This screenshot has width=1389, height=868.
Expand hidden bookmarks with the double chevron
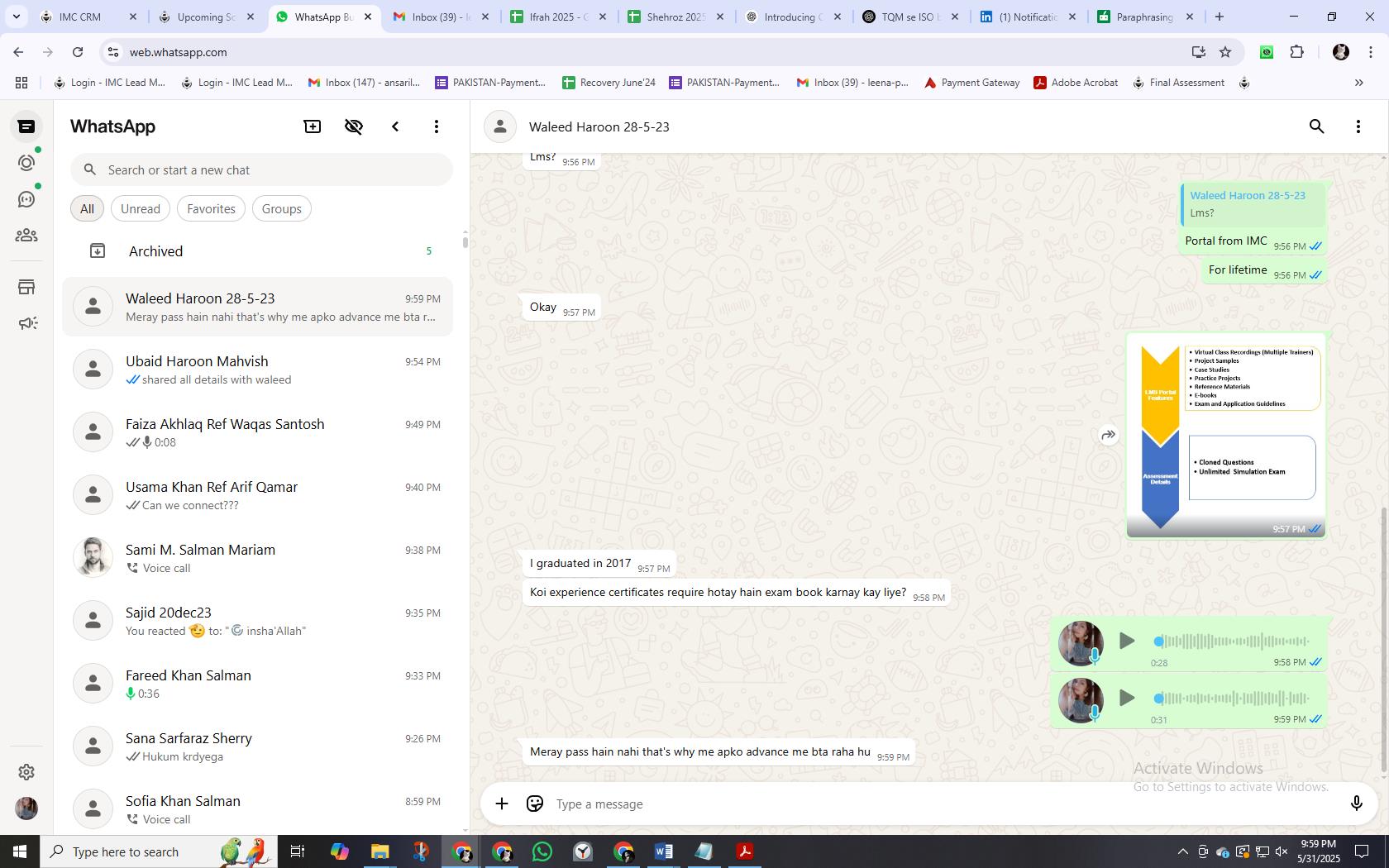[x=1358, y=83]
